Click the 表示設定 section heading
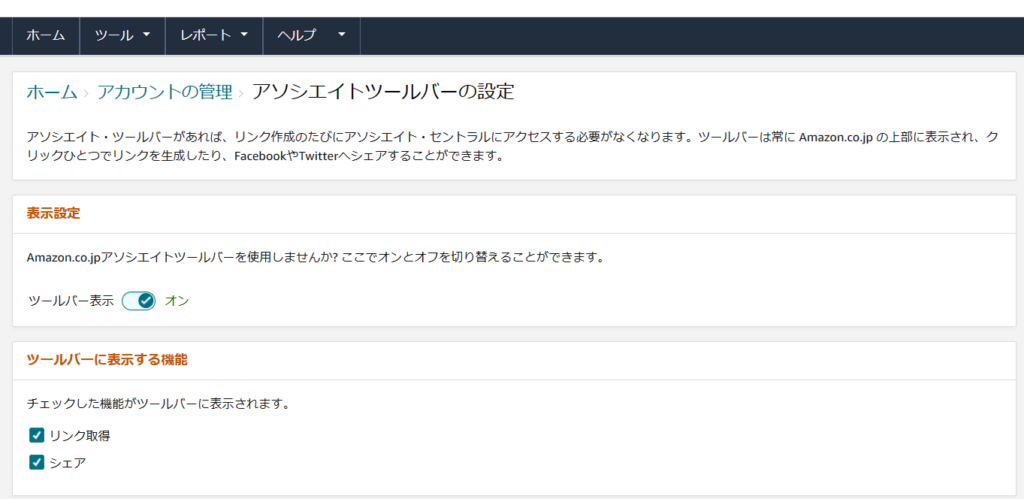Screen dimensions: 1024x499 (53, 214)
